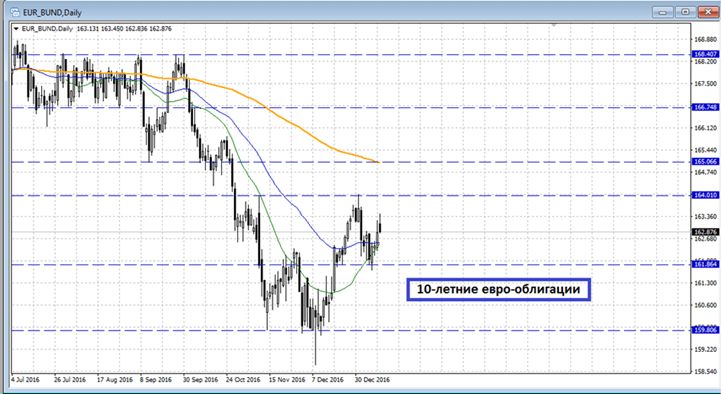Select the 166.748 horizontal level label
Viewport: 721px width, 395px height.
tap(705, 107)
